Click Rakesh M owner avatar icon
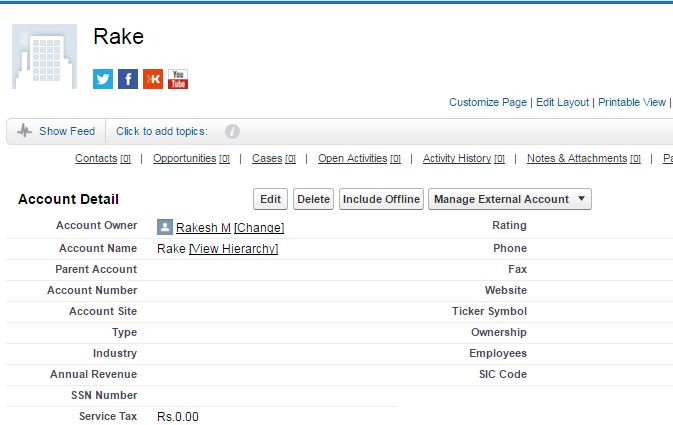Image resolution: width=673 pixels, height=425 pixels. (x=165, y=227)
